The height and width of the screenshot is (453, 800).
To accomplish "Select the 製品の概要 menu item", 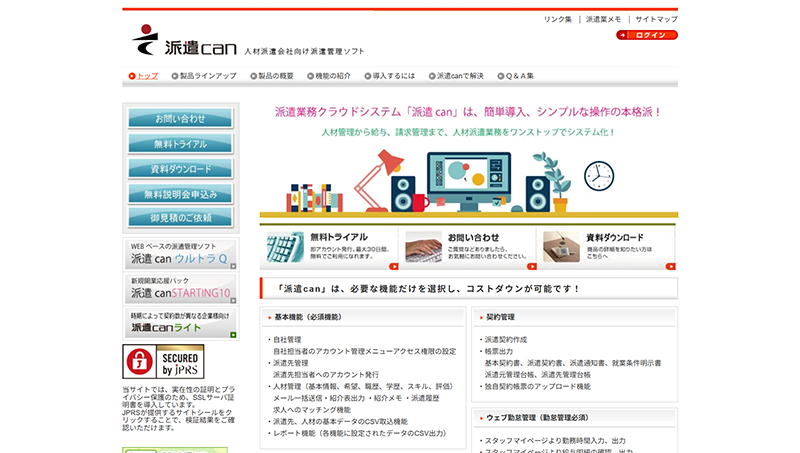I will [272, 76].
